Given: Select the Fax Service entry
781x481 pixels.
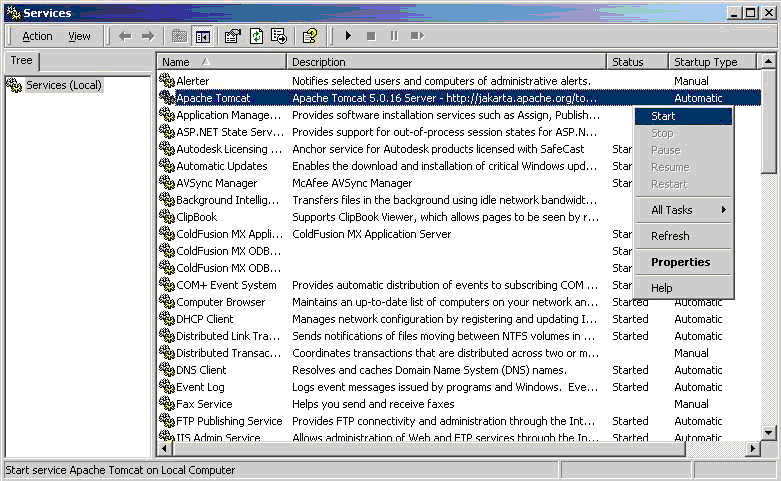Looking at the screenshot, I should click(204, 404).
